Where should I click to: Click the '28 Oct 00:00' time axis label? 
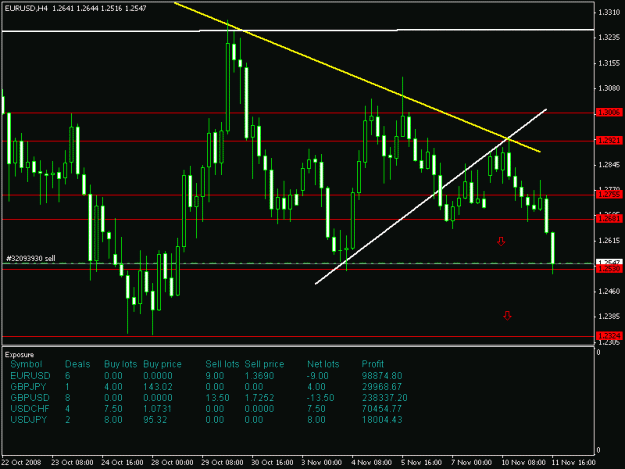tap(172, 462)
